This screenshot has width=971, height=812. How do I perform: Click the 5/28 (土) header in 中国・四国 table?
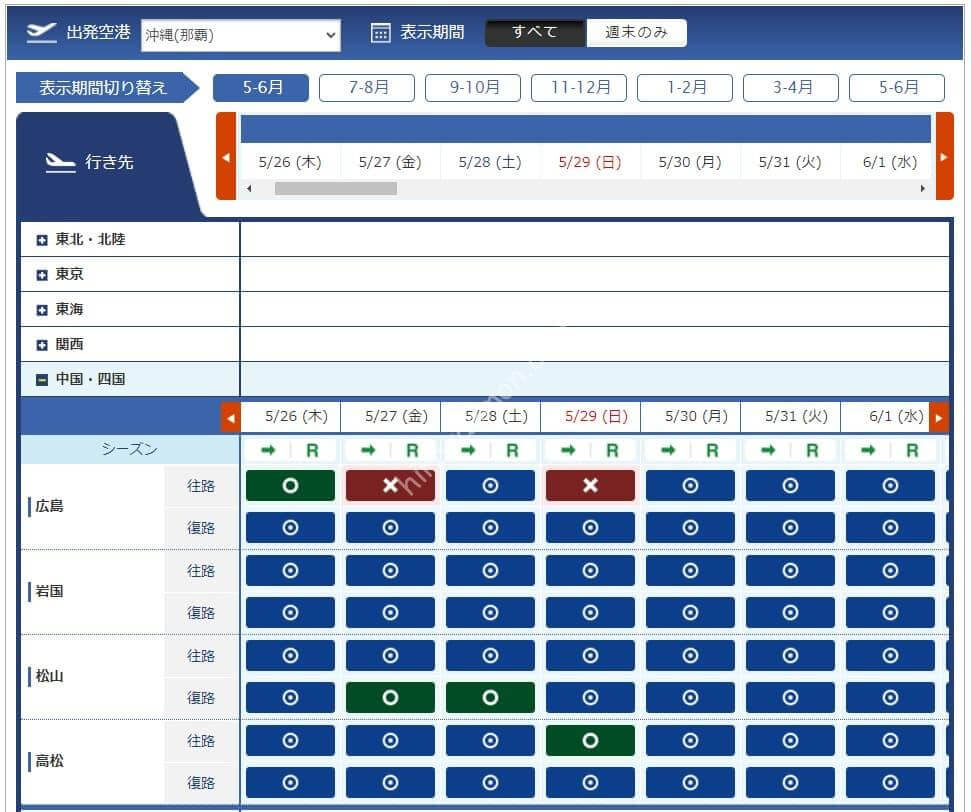click(x=497, y=416)
